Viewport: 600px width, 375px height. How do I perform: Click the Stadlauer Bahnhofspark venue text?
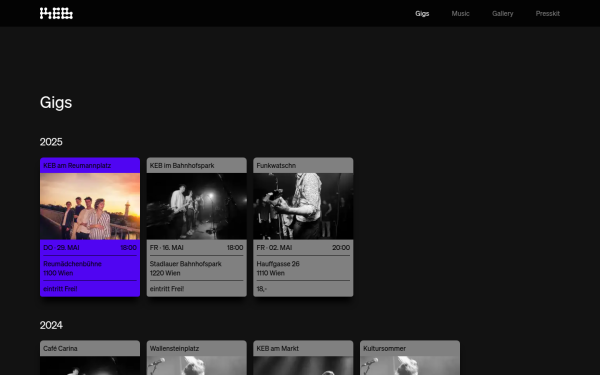click(x=186, y=264)
